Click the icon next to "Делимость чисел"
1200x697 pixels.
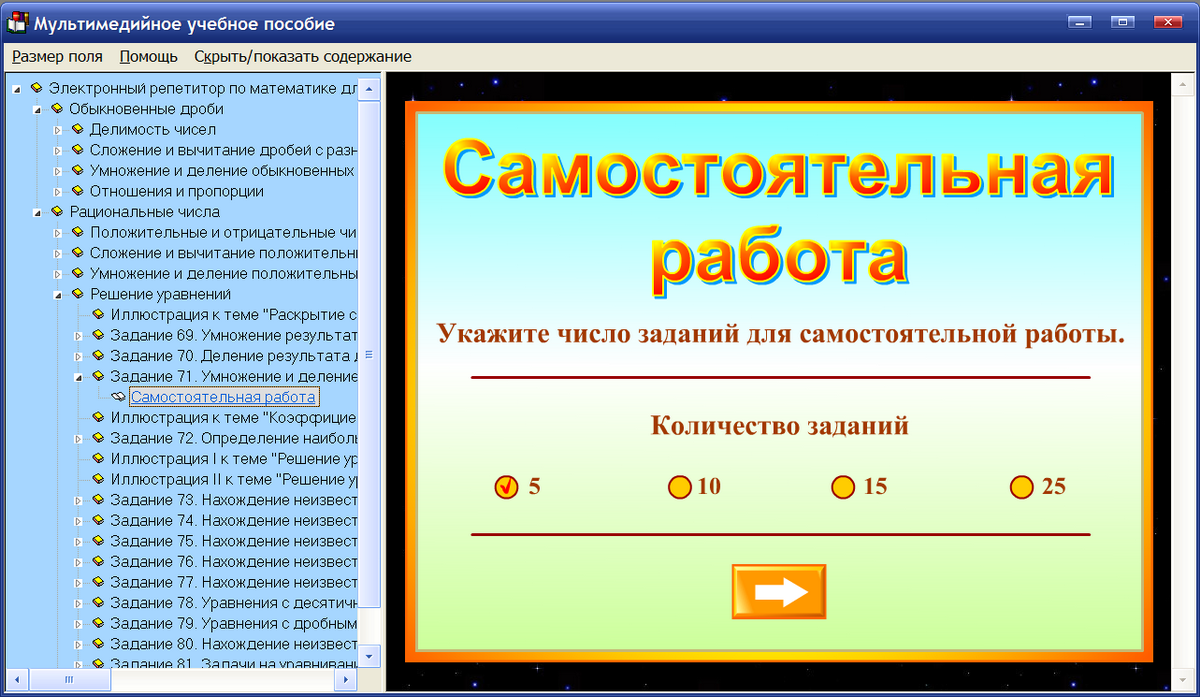click(77, 129)
